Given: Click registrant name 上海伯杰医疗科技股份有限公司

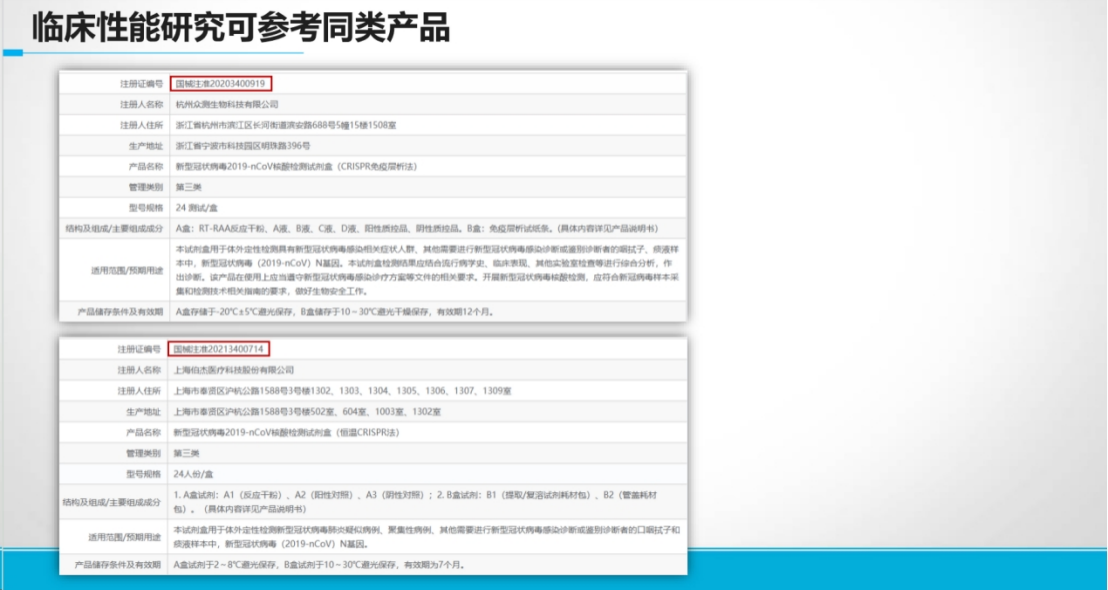Looking at the screenshot, I should (234, 370).
